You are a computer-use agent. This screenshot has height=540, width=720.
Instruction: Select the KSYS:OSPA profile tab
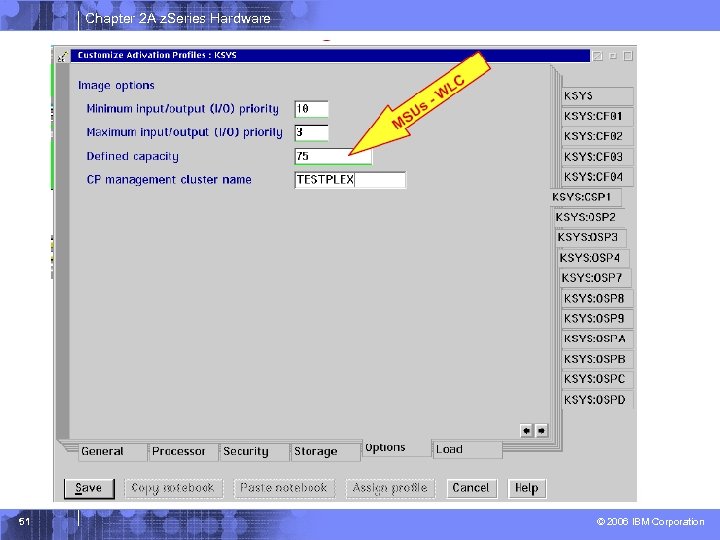pyautogui.click(x=597, y=339)
